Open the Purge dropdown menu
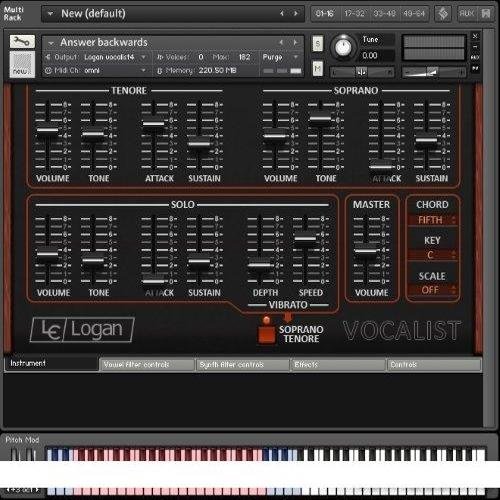Screen dimensions: 500x500 click(x=280, y=57)
